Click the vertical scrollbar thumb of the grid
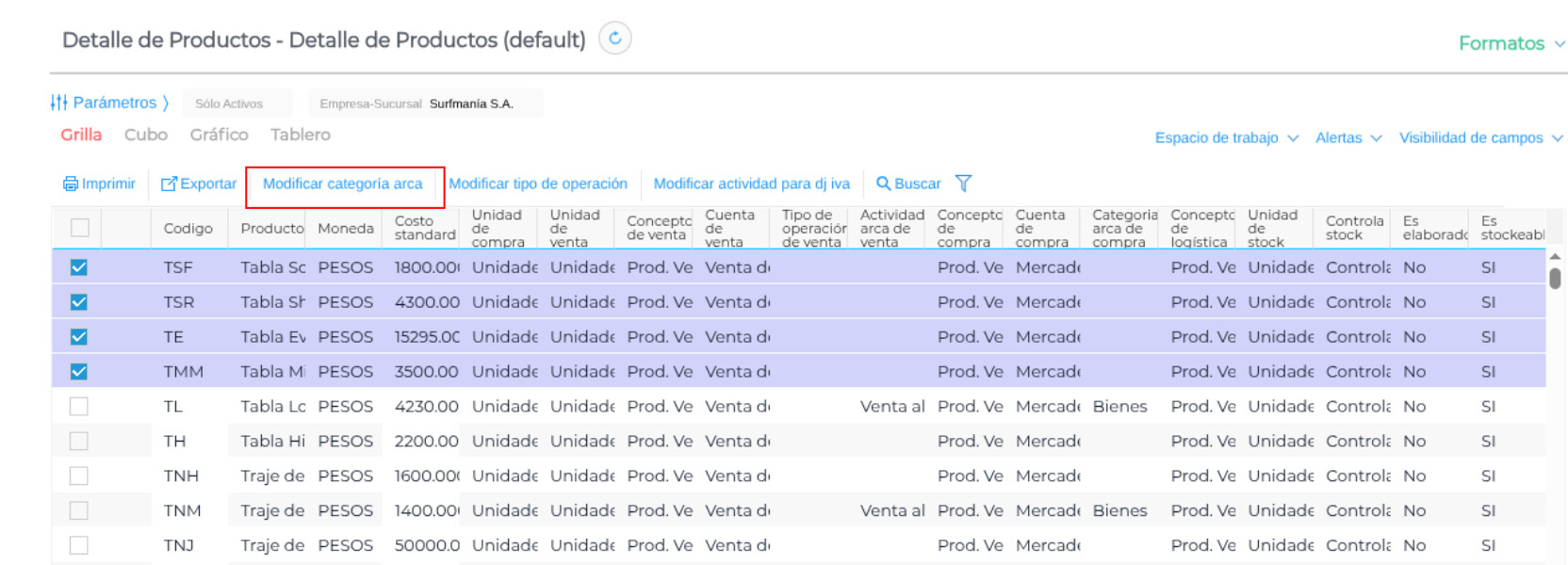Screen dimensions: 1568x565 [1555, 279]
